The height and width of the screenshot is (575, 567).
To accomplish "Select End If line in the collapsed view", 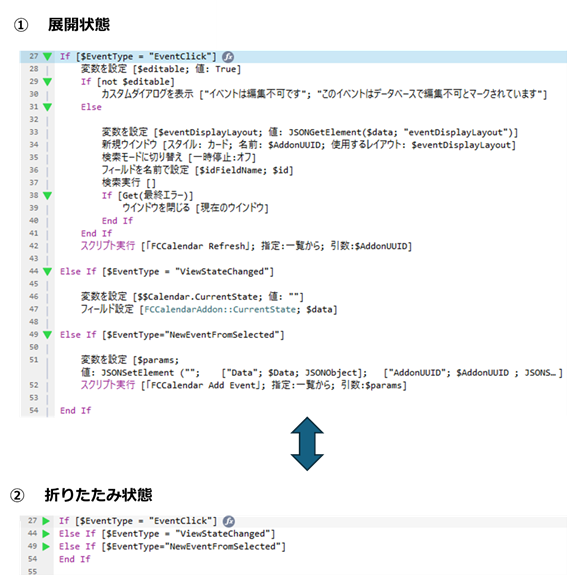I will [x=75, y=559].
